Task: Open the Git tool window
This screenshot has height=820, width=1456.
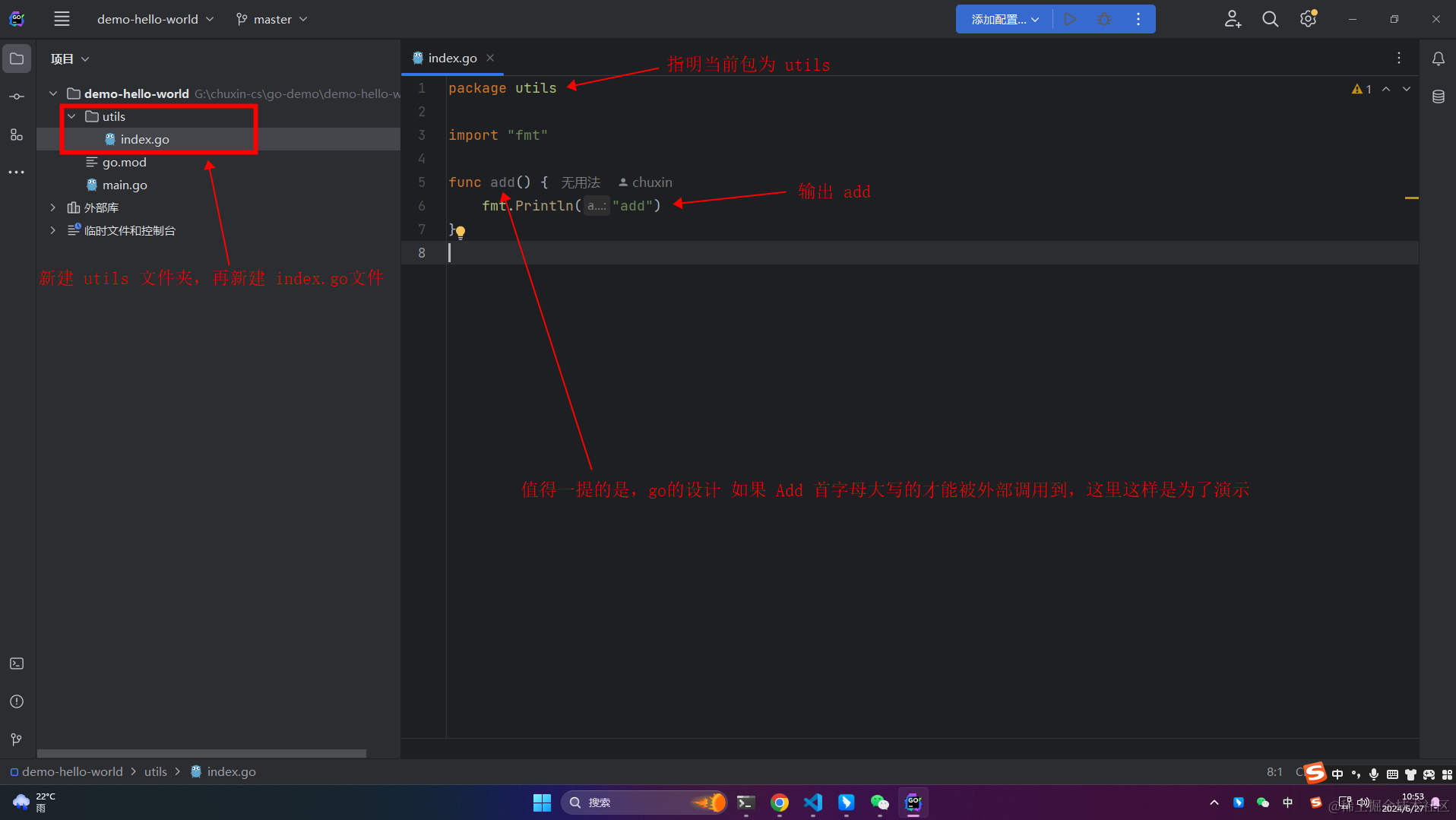Action: pyautogui.click(x=16, y=739)
